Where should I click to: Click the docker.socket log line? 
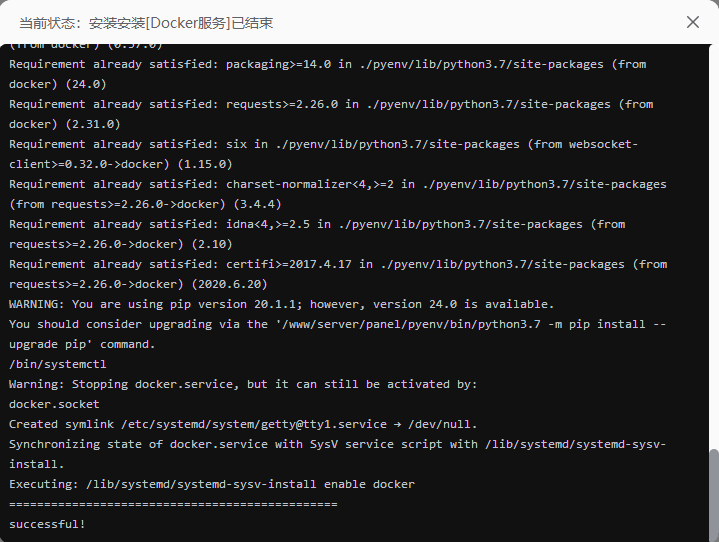54,404
